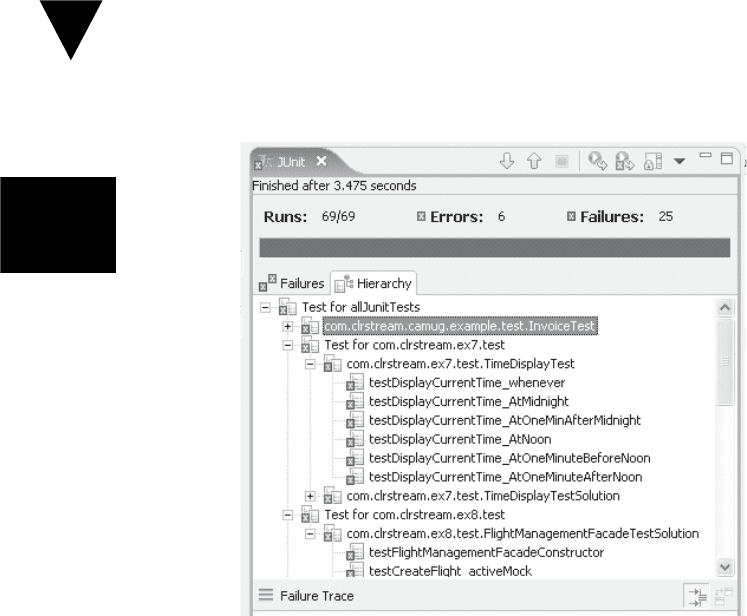Maximize the JUnit view
The image size is (747, 616).
click(x=727, y=158)
